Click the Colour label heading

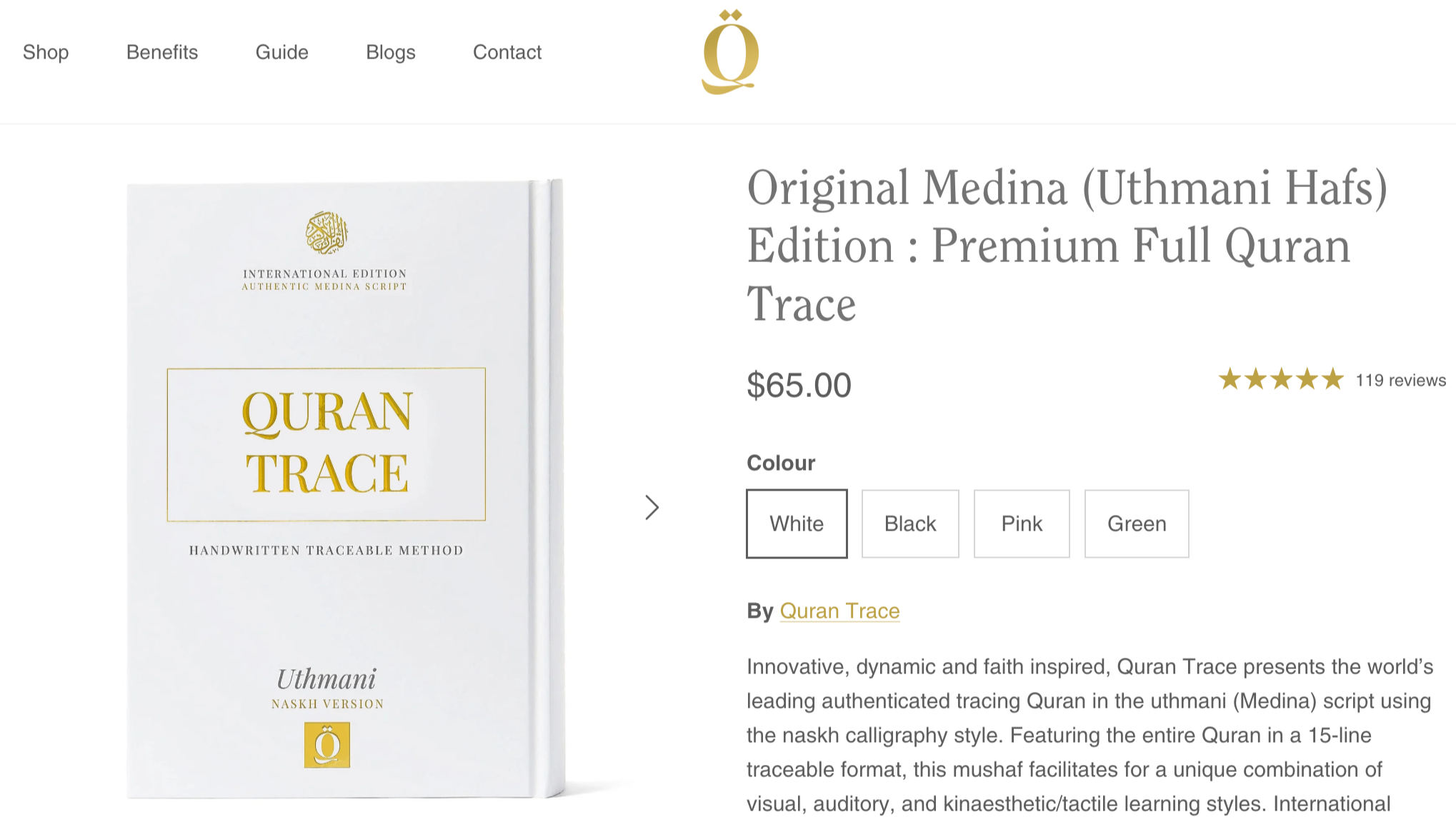click(781, 463)
